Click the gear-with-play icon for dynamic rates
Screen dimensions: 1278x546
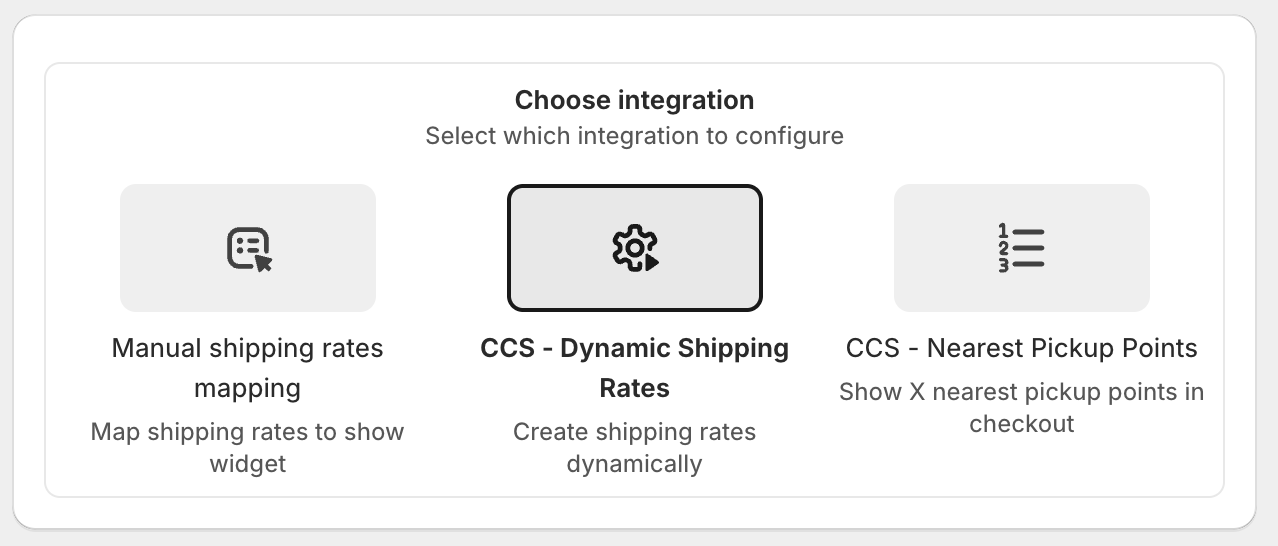635,249
